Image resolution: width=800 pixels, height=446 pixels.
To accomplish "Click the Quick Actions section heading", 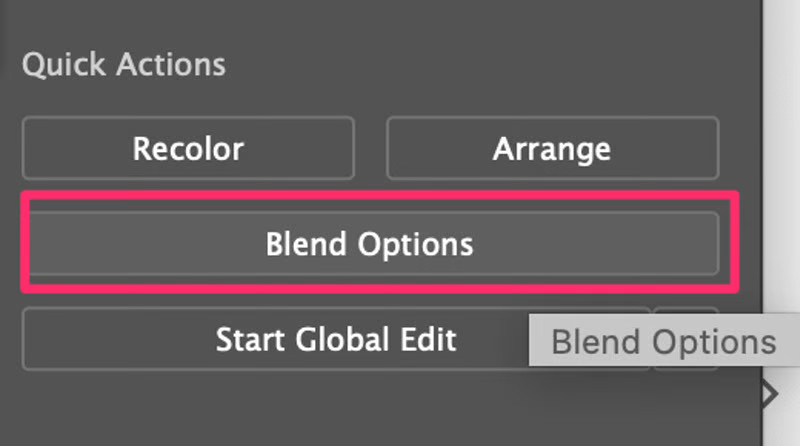I will point(124,65).
